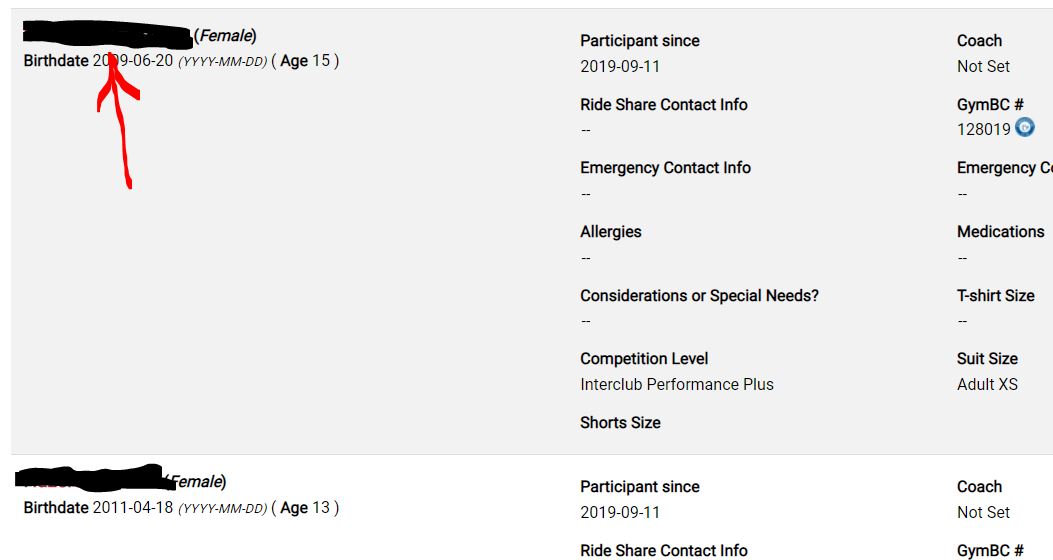Select the 2011-04-18 birthdate text
The image size is (1053, 560).
(x=133, y=507)
